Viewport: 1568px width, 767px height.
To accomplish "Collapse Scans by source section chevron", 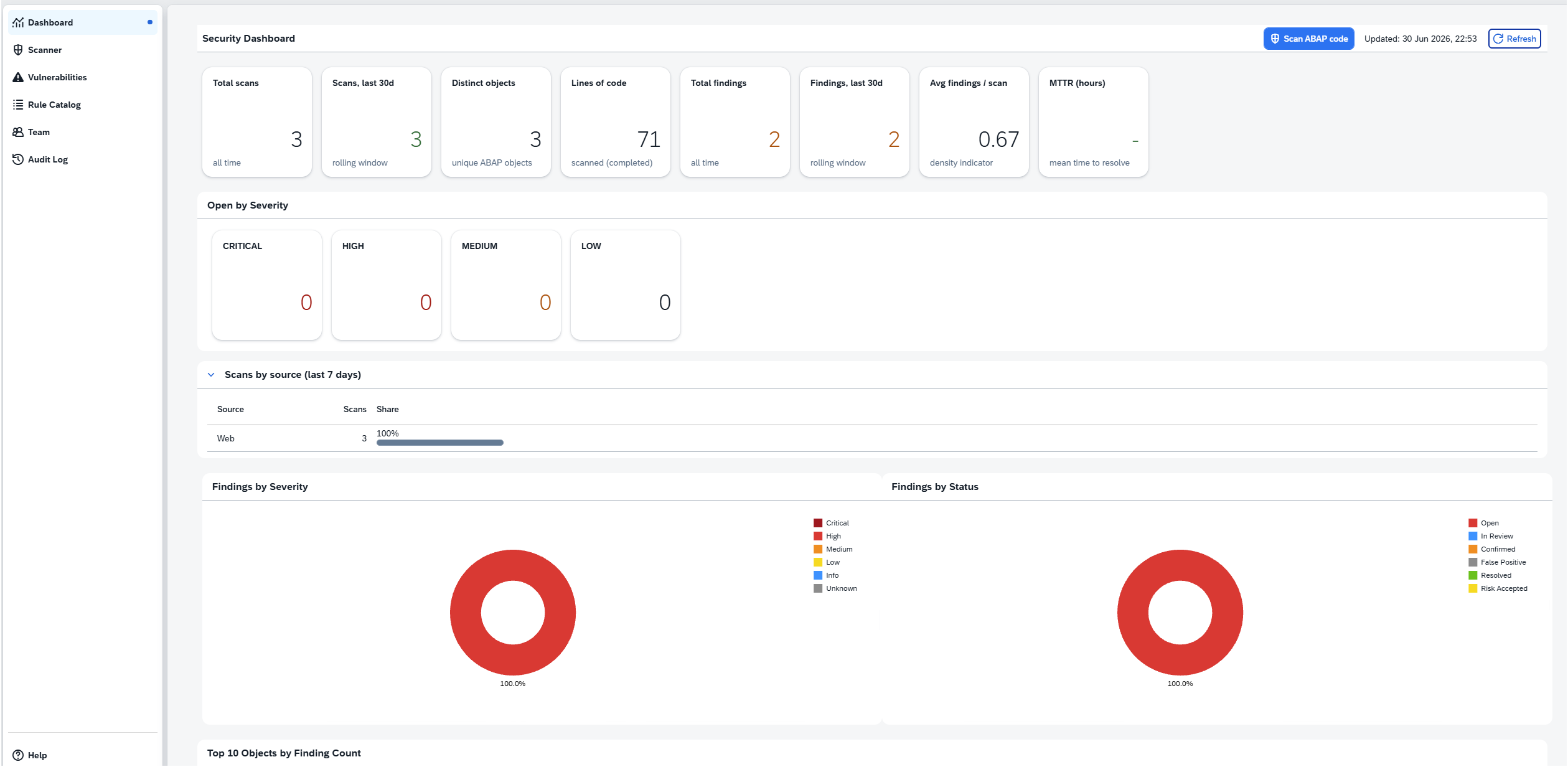I will (x=211, y=375).
